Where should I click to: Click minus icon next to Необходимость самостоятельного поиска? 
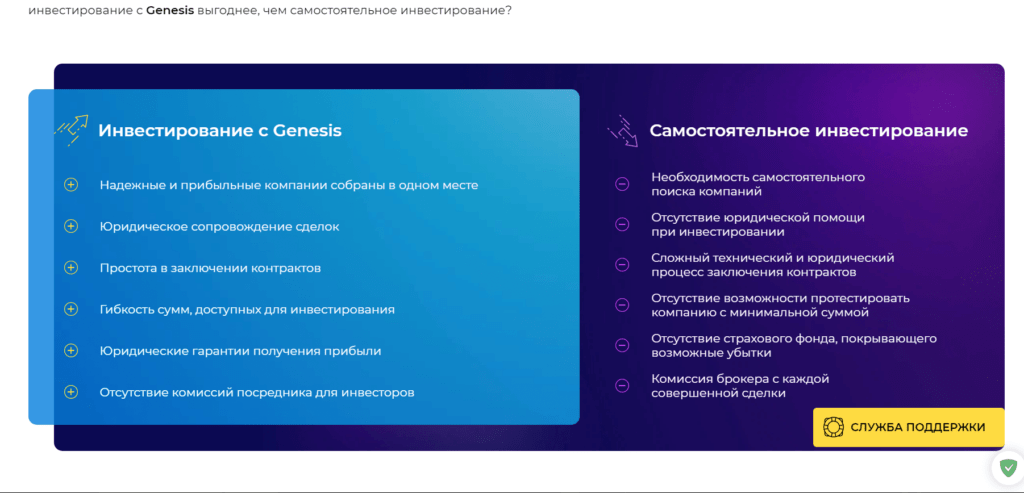click(622, 184)
